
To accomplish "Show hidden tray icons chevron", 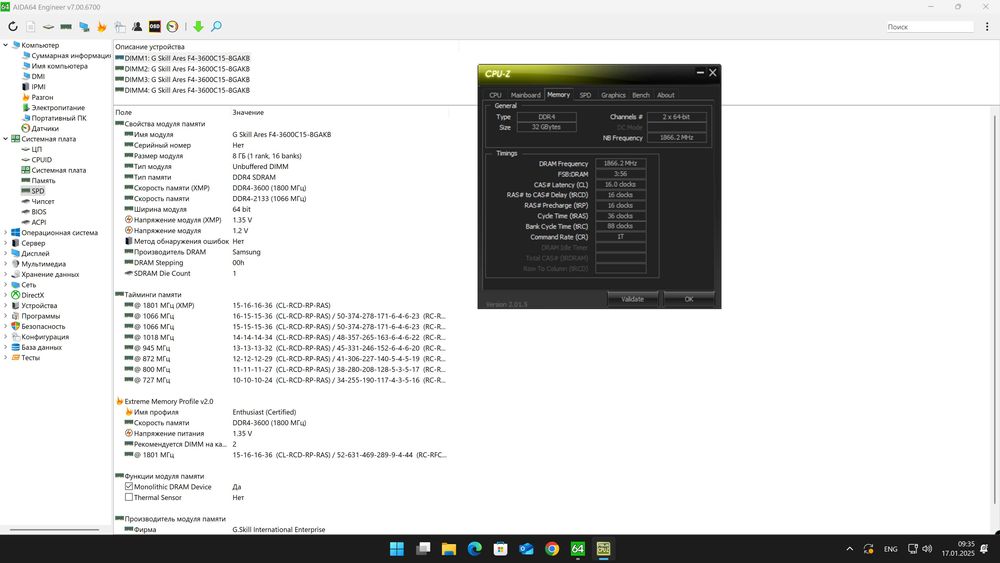I will 849,549.
